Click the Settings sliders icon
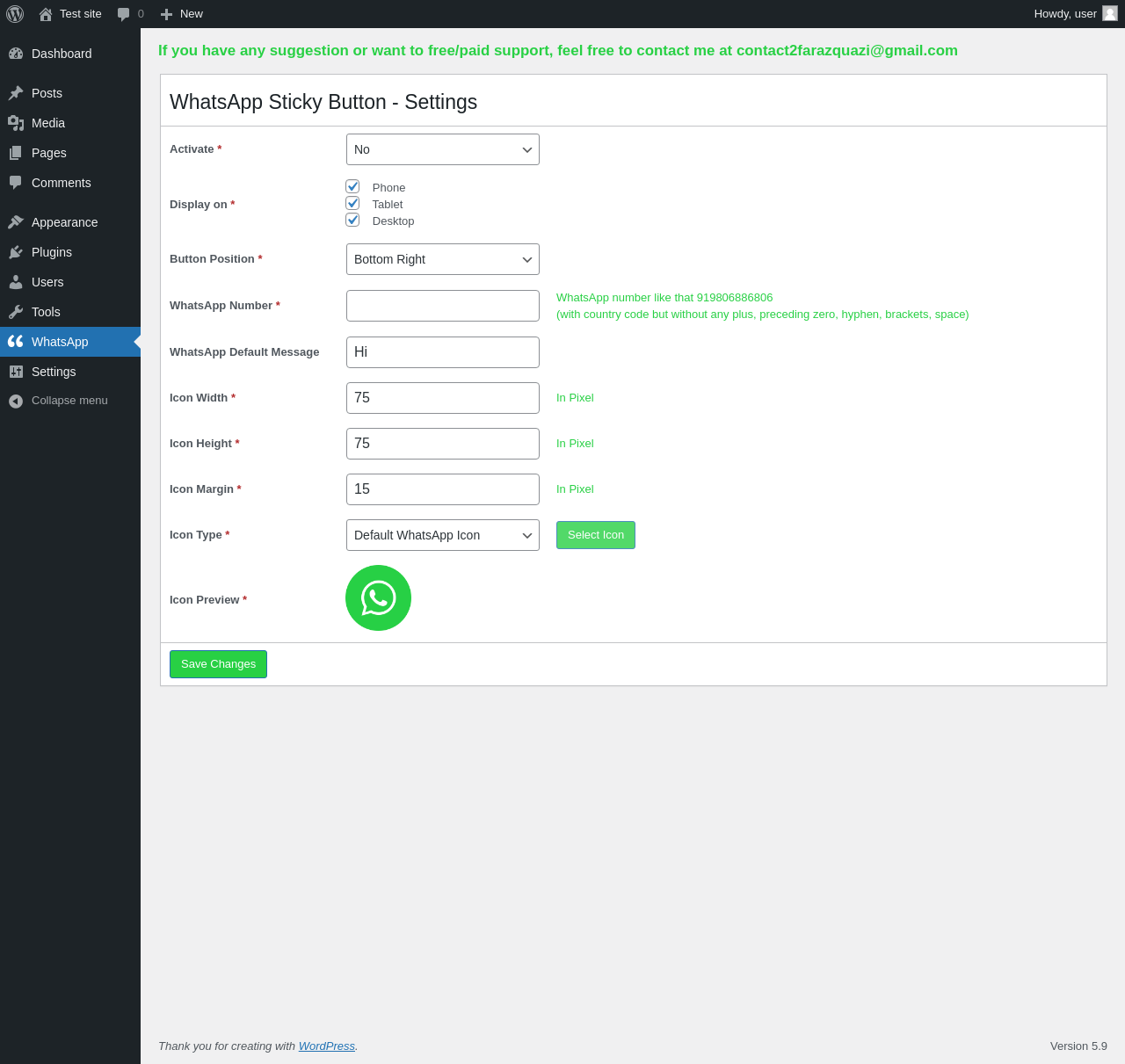Viewport: 1125px width, 1064px height. (16, 372)
